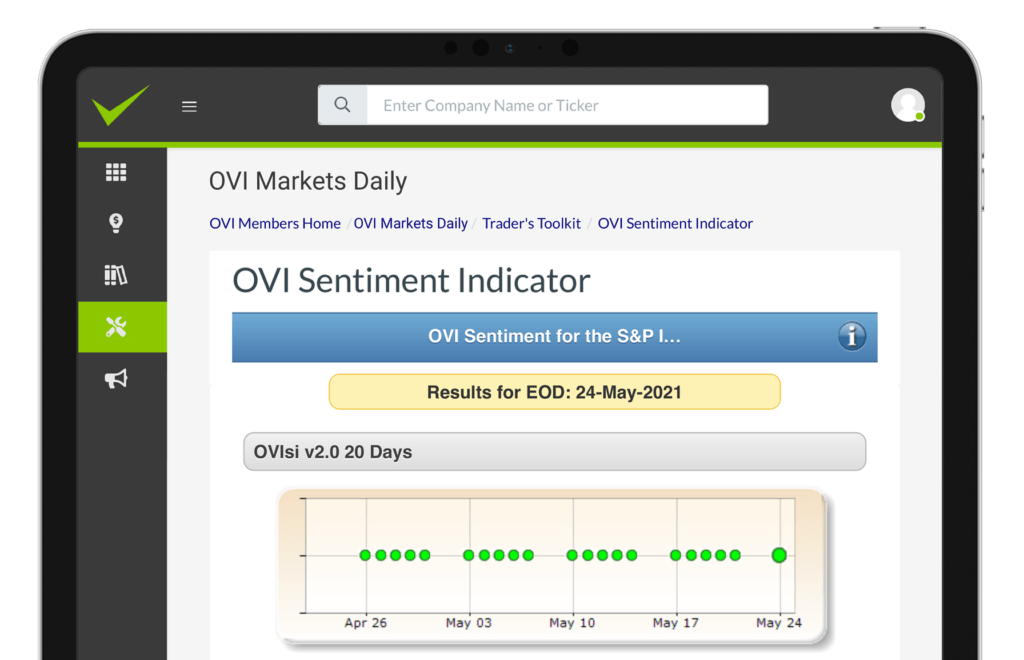Open the user profile avatar

[908, 104]
